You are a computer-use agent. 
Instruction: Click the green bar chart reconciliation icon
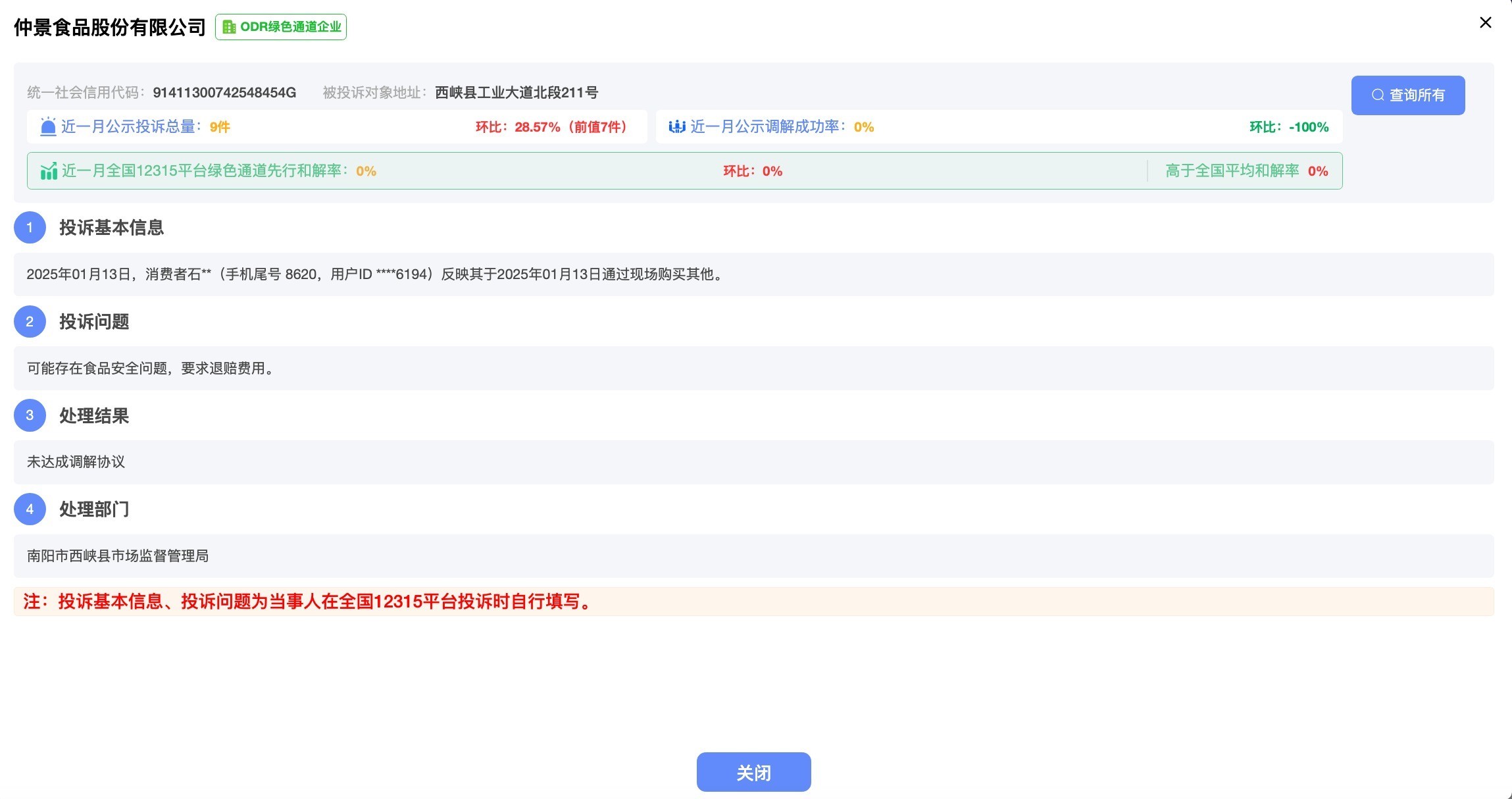[x=49, y=171]
